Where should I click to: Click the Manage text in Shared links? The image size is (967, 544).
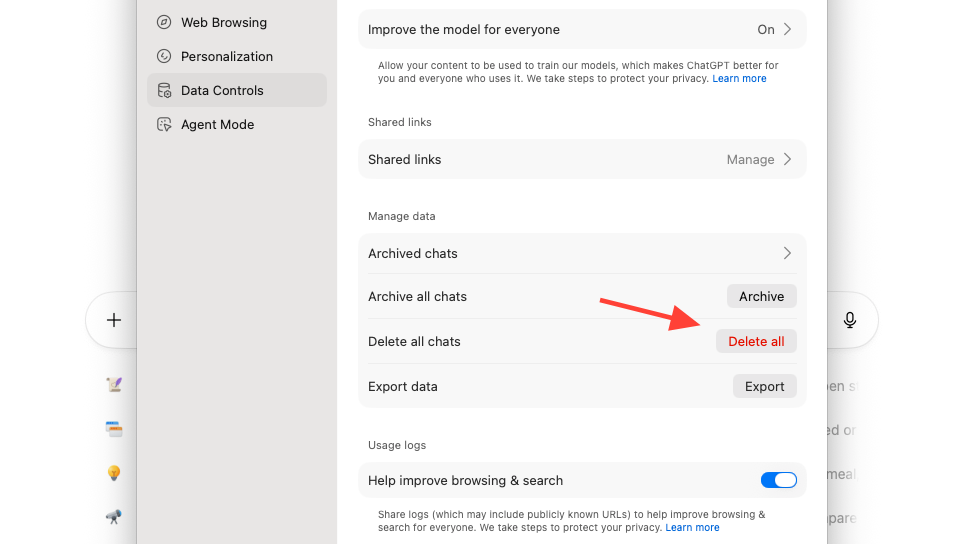750,159
